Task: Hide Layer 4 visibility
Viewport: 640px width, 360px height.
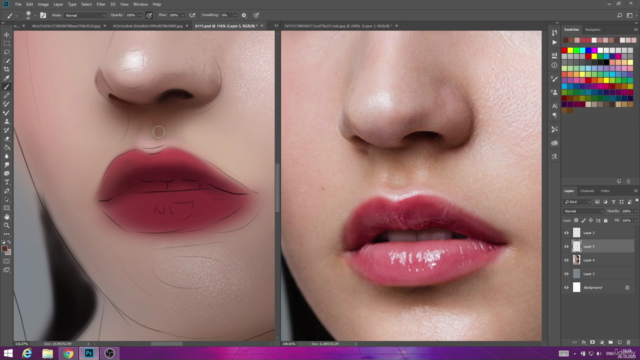Action: click(x=566, y=260)
